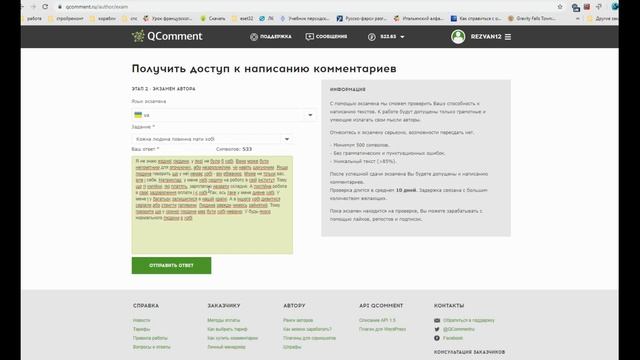This screenshot has height=360, width=640.
Task: Go forward with the browser arrow
Action: pos(33,7)
